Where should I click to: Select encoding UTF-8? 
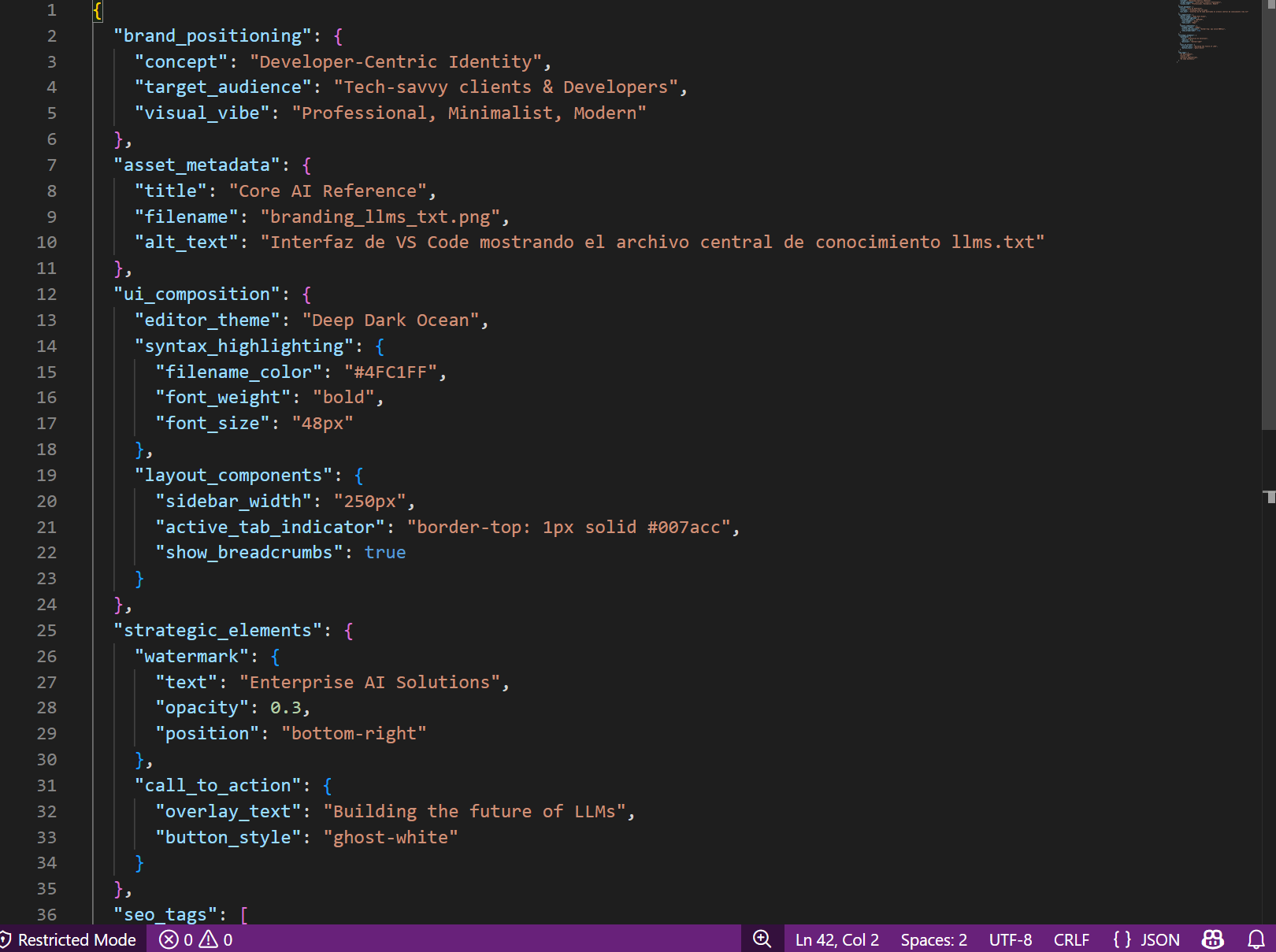(1011, 939)
